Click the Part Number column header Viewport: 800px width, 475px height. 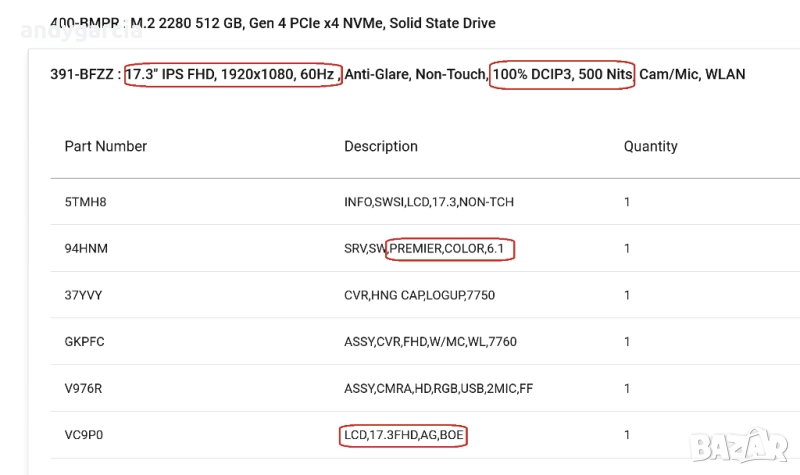106,146
